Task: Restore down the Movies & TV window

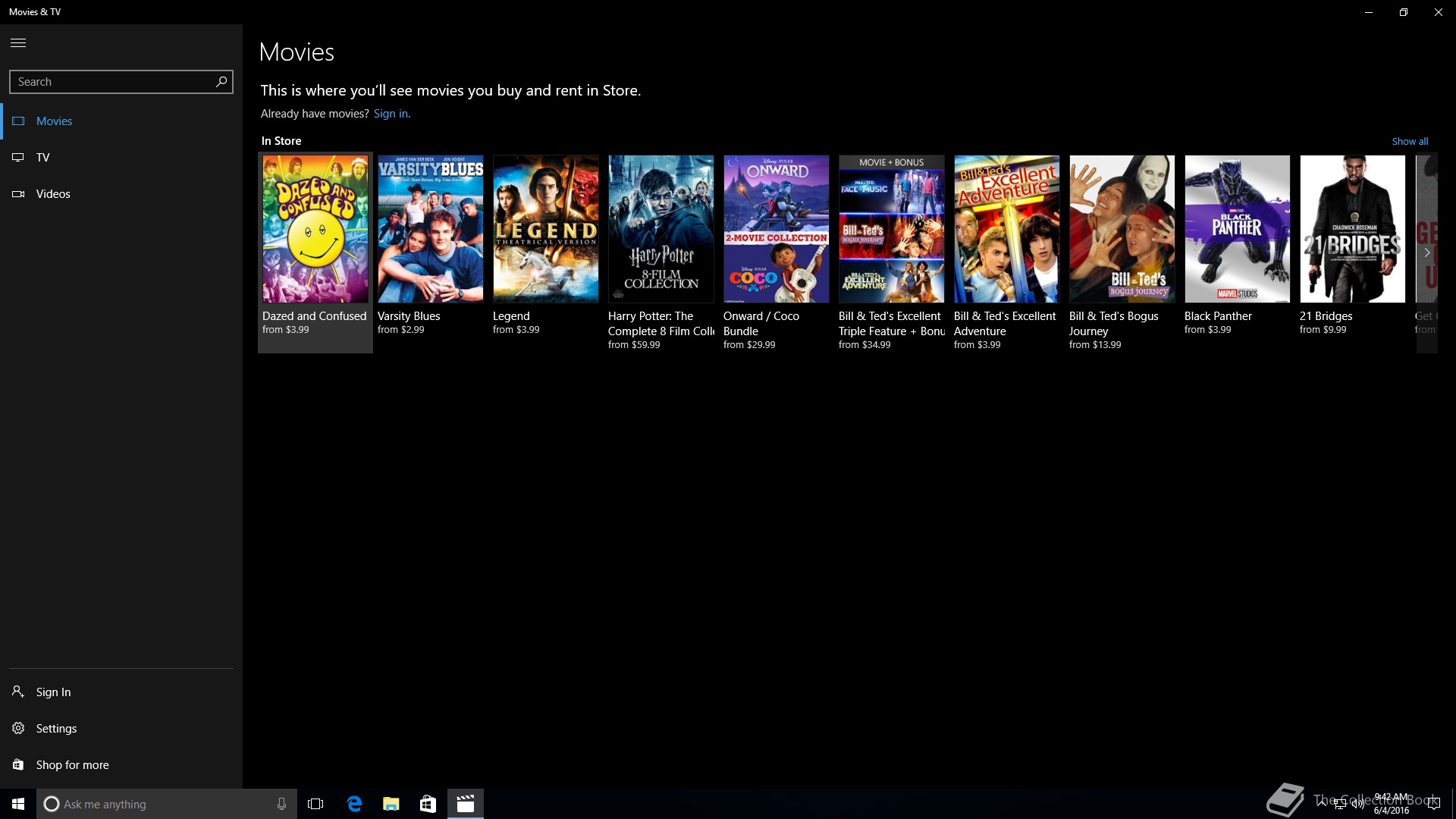Action: pos(1404,12)
